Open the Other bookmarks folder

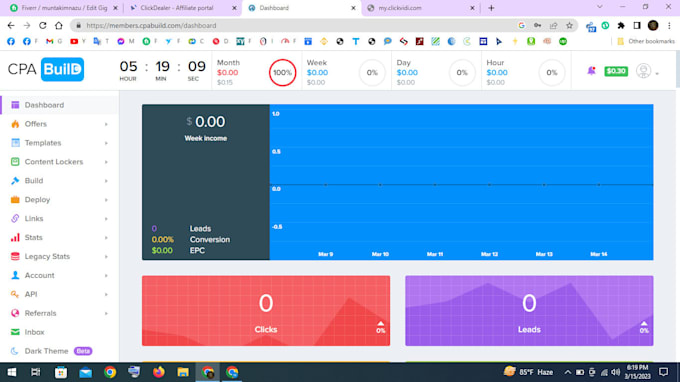[646, 41]
